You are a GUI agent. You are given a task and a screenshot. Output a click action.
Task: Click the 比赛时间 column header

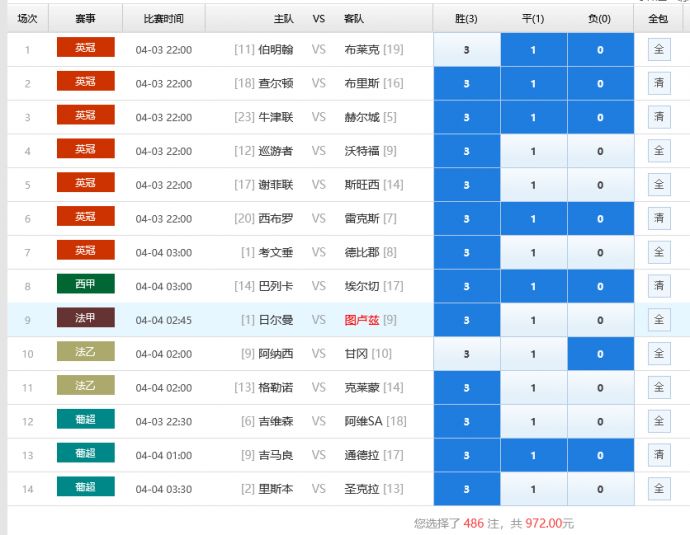[163, 18]
